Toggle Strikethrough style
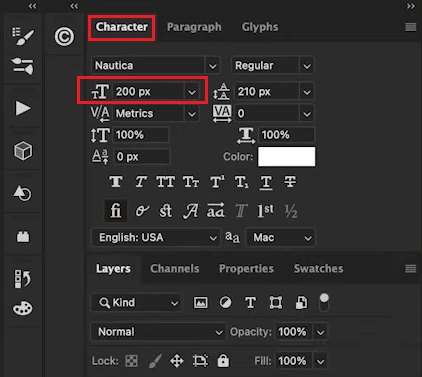The width and height of the screenshot is (422, 377). (290, 182)
